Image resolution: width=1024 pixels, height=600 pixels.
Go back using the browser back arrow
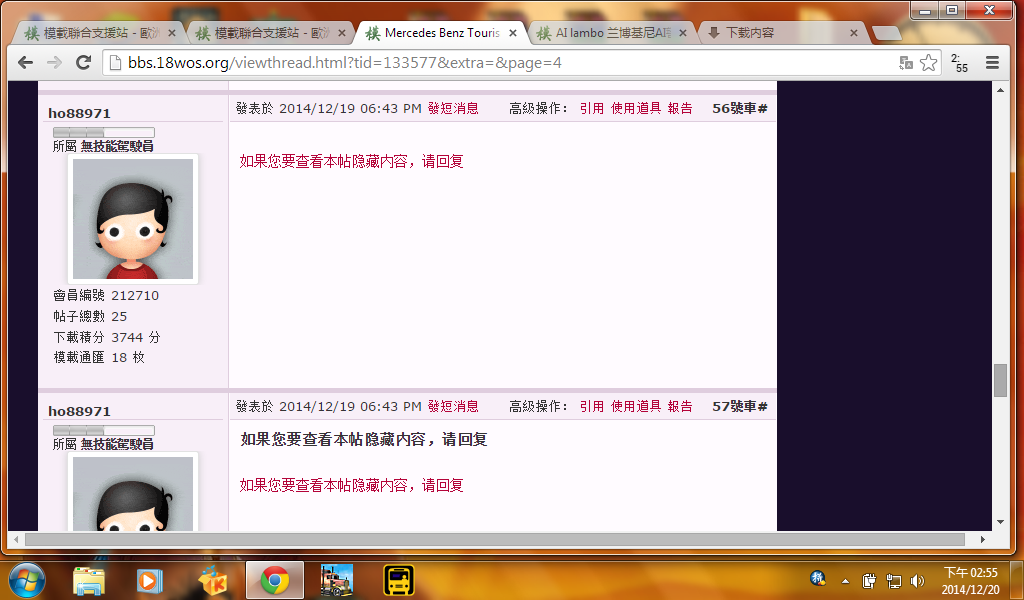tap(25, 63)
